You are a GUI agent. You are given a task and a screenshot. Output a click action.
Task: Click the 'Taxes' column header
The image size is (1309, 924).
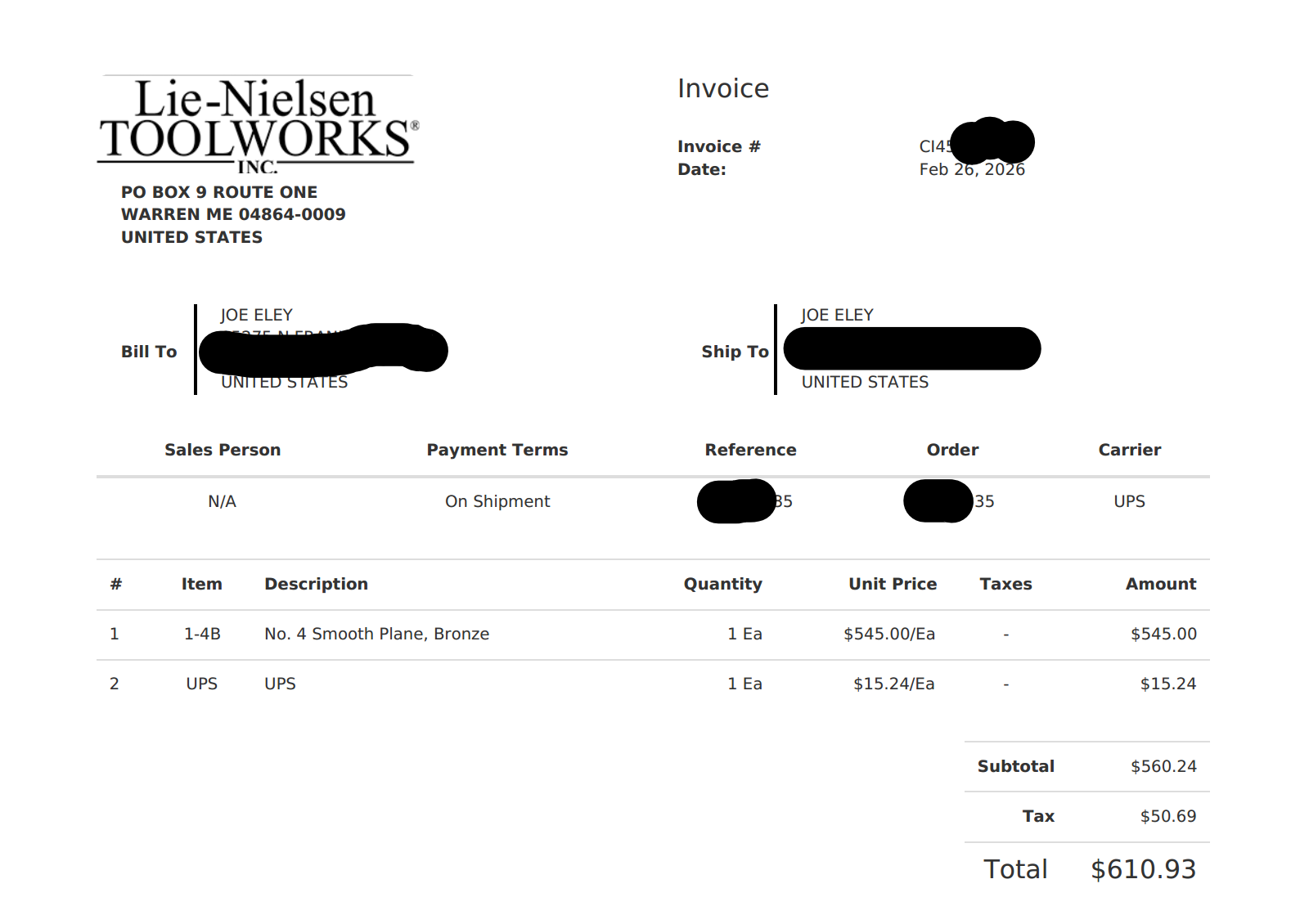[1005, 584]
